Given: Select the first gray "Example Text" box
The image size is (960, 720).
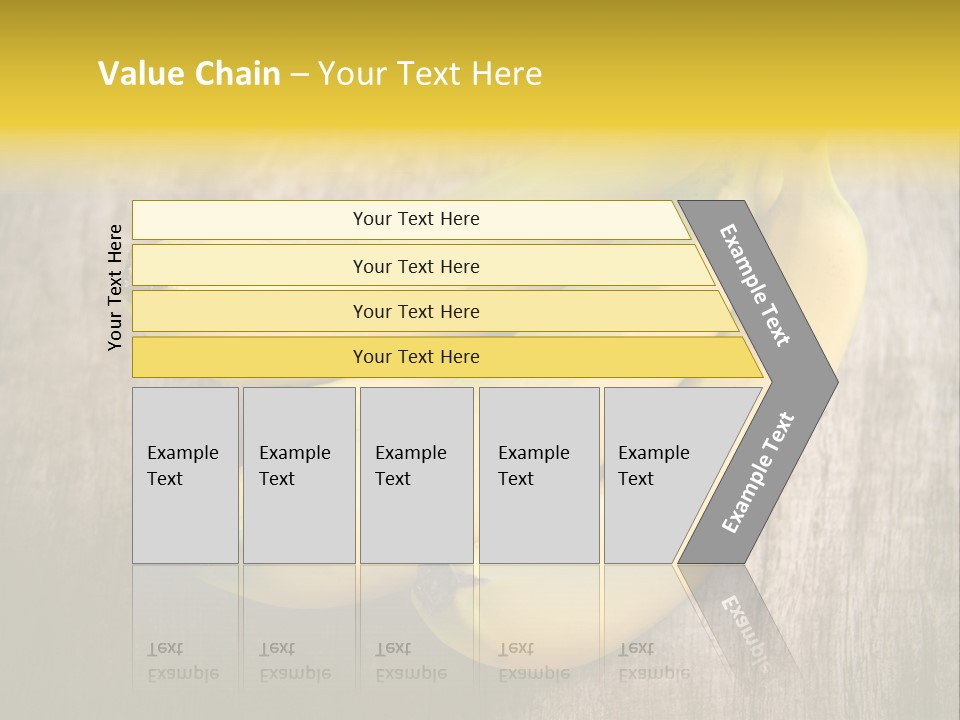Looking at the screenshot, I should (x=185, y=475).
